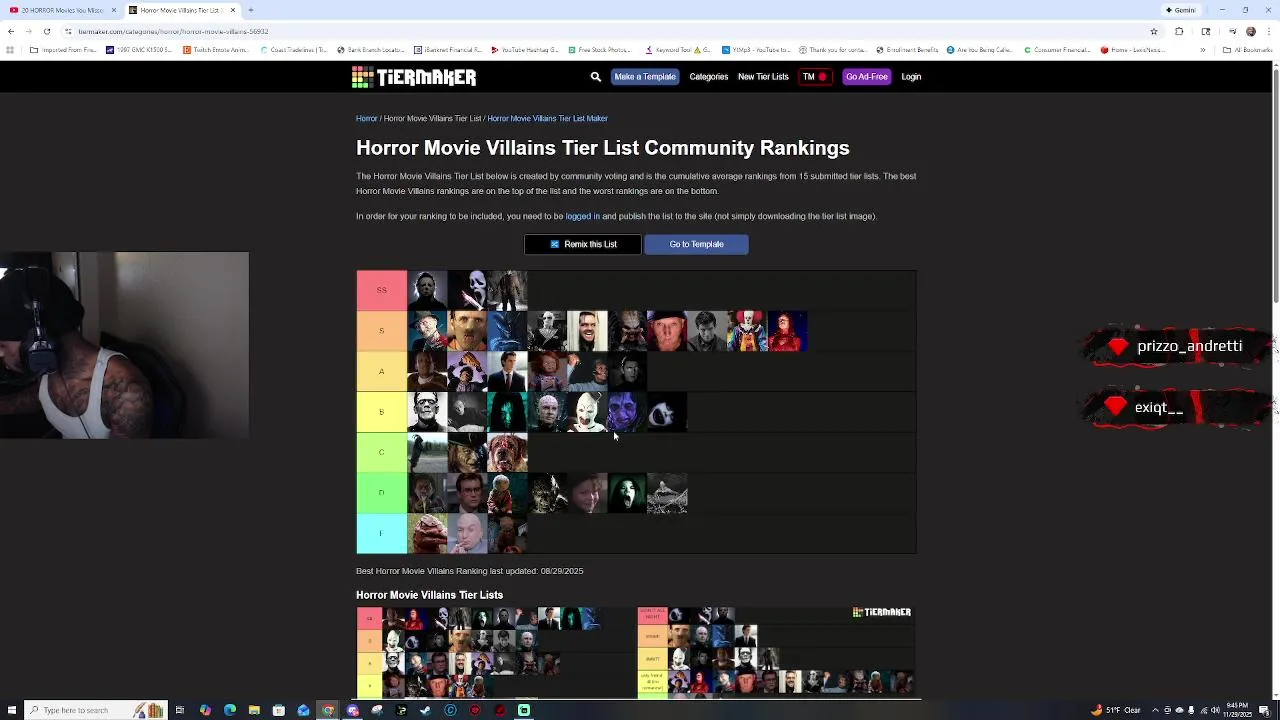Click the TierMaker logo
The width and height of the screenshot is (1280, 720).
(x=414, y=77)
